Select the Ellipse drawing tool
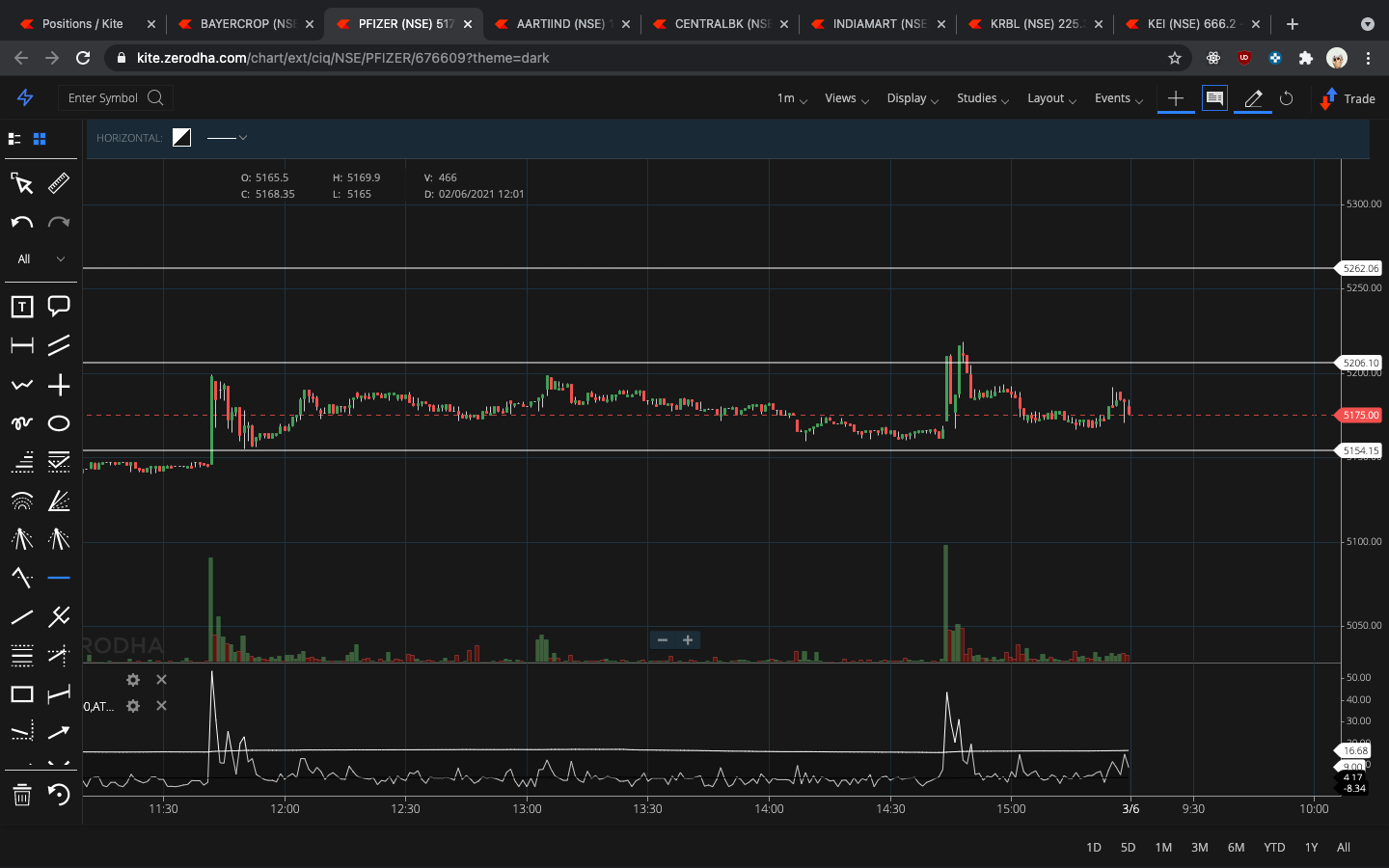Viewport: 1389px width, 868px height. [x=59, y=422]
